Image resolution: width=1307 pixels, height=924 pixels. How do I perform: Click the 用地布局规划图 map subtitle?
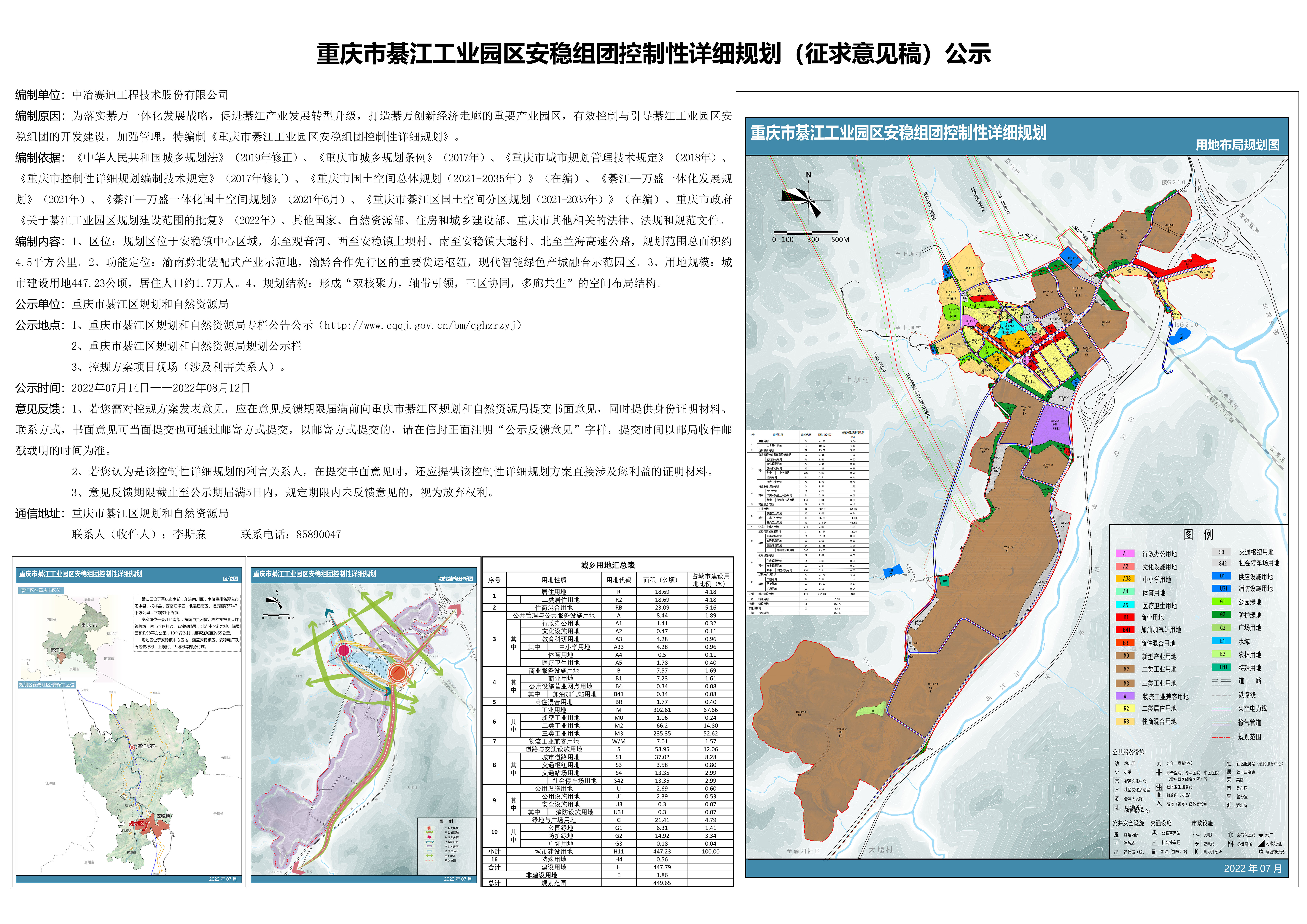point(1238,145)
